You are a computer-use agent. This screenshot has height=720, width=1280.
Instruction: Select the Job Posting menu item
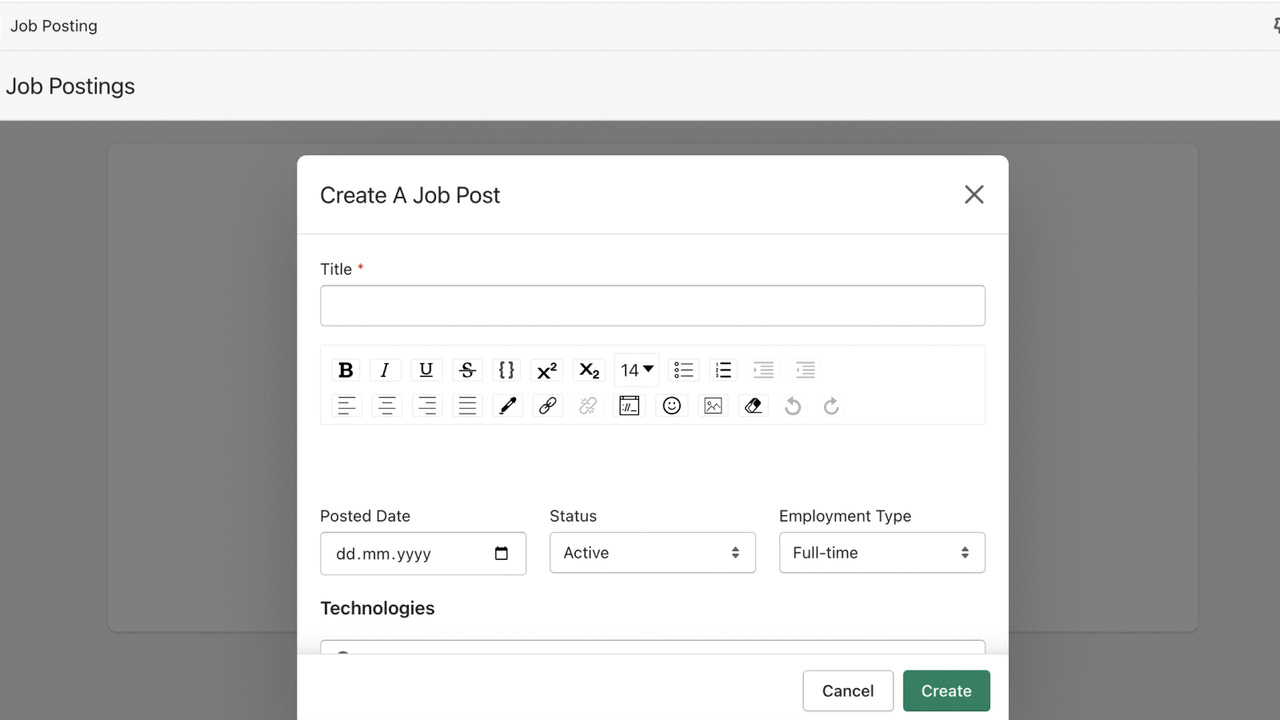(x=53, y=25)
